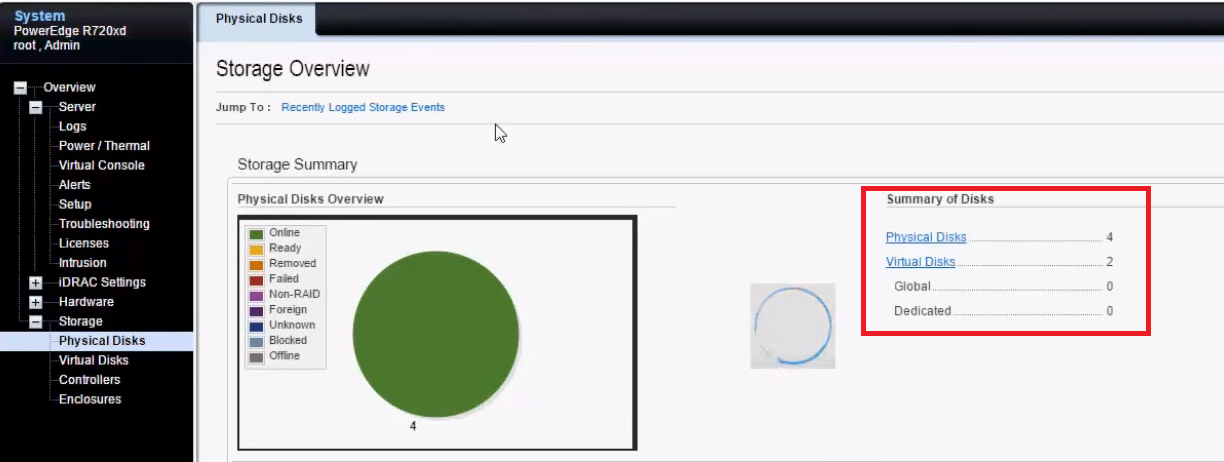Click the PowerEdge R720xd system label
The image size is (1224, 462).
coord(70,31)
